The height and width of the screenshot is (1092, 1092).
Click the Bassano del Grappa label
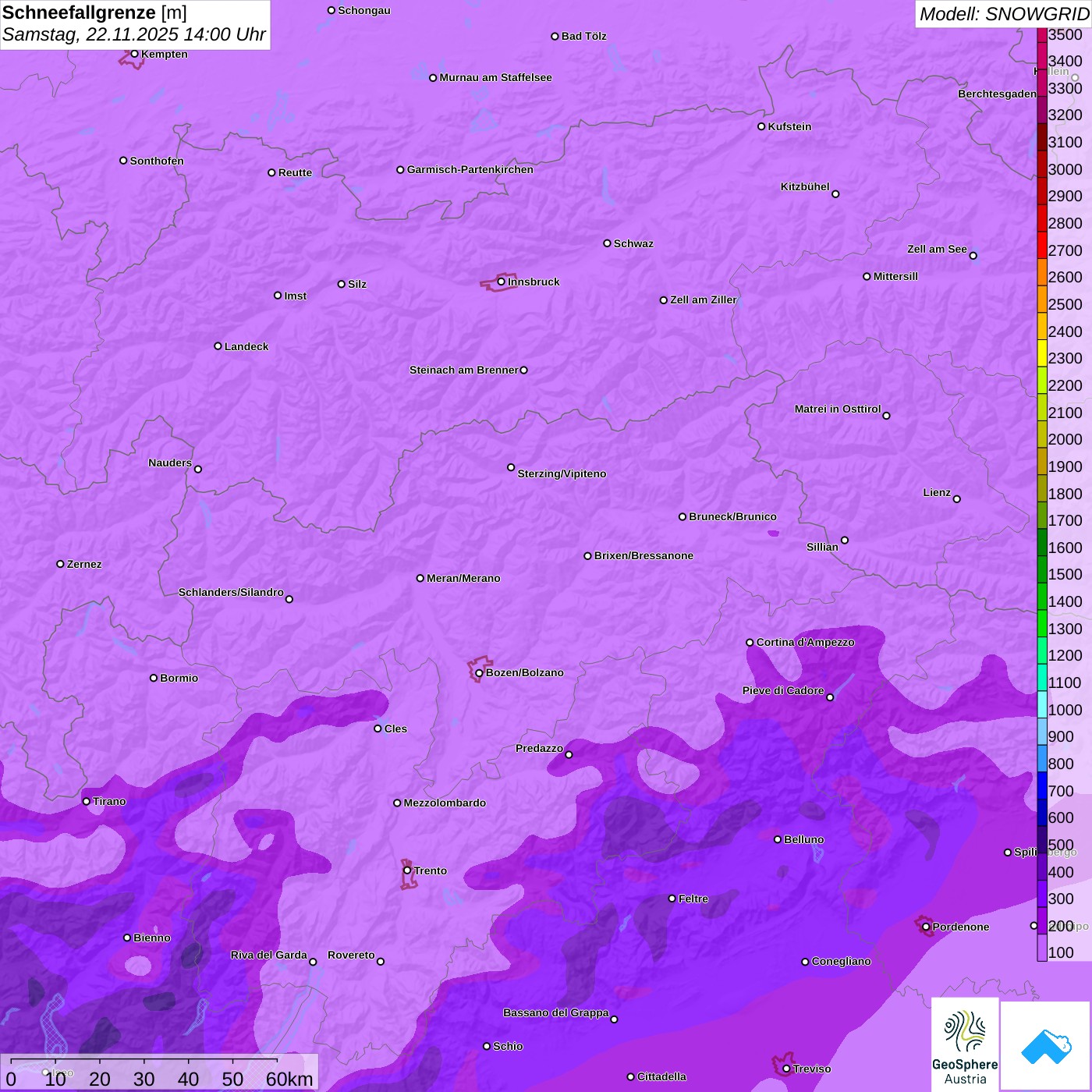click(556, 1012)
